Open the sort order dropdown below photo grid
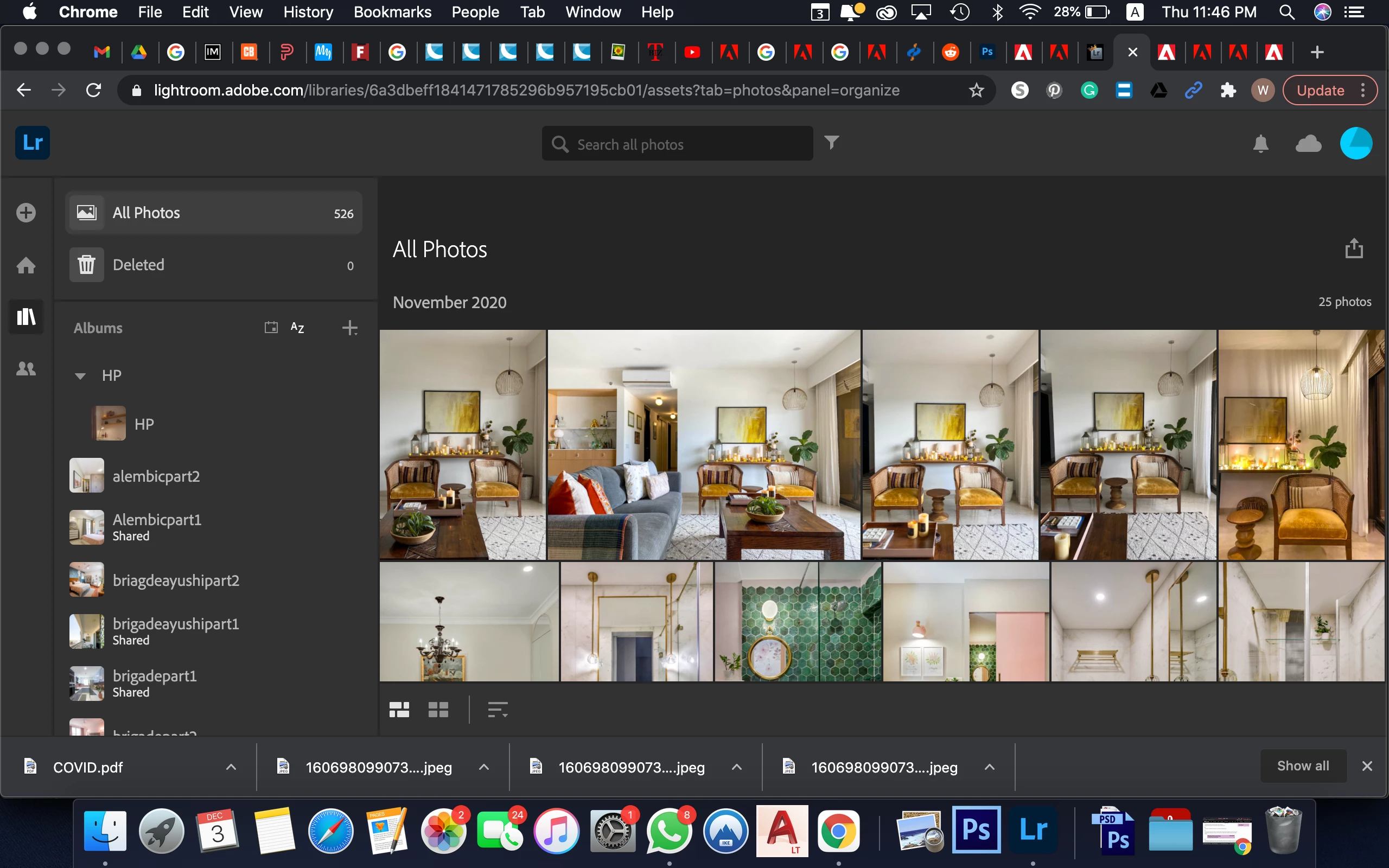The image size is (1389, 868). point(497,710)
